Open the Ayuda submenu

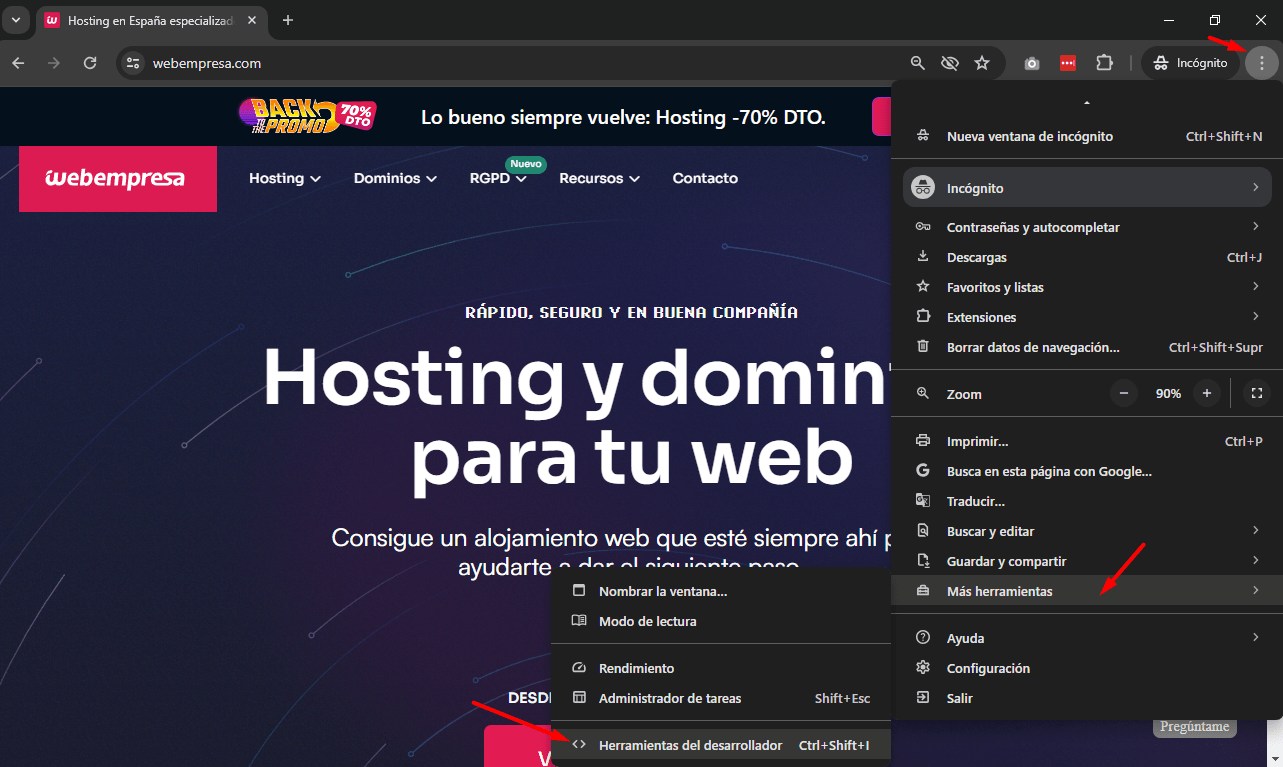[x=1087, y=638]
